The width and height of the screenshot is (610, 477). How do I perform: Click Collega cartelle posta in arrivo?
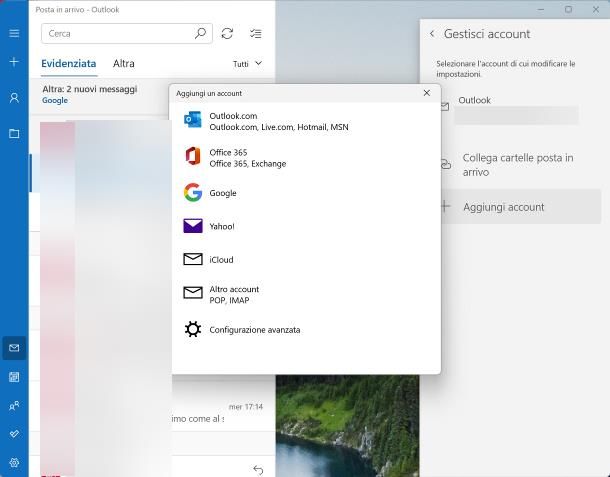(521, 165)
